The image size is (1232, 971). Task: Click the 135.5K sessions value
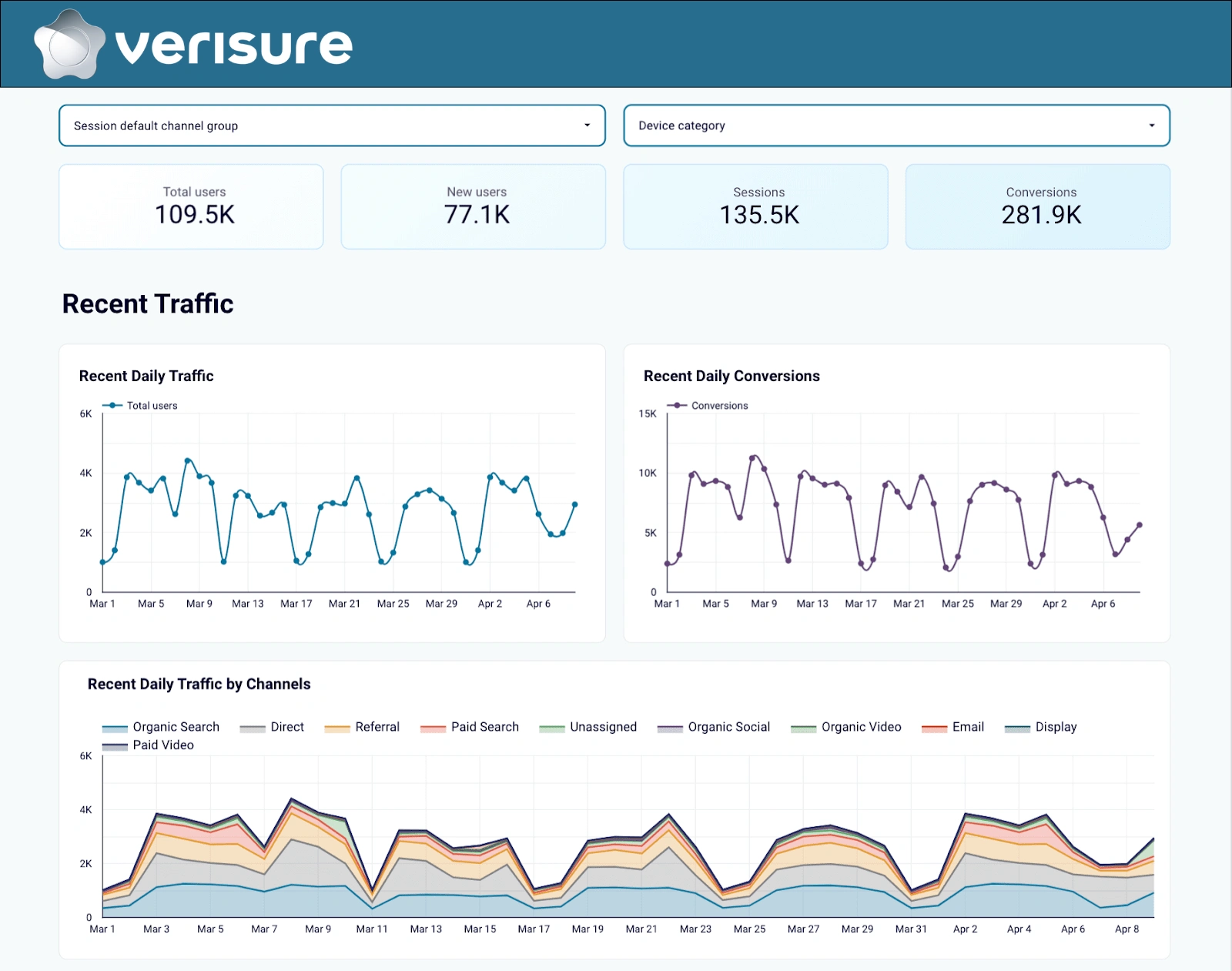[759, 215]
